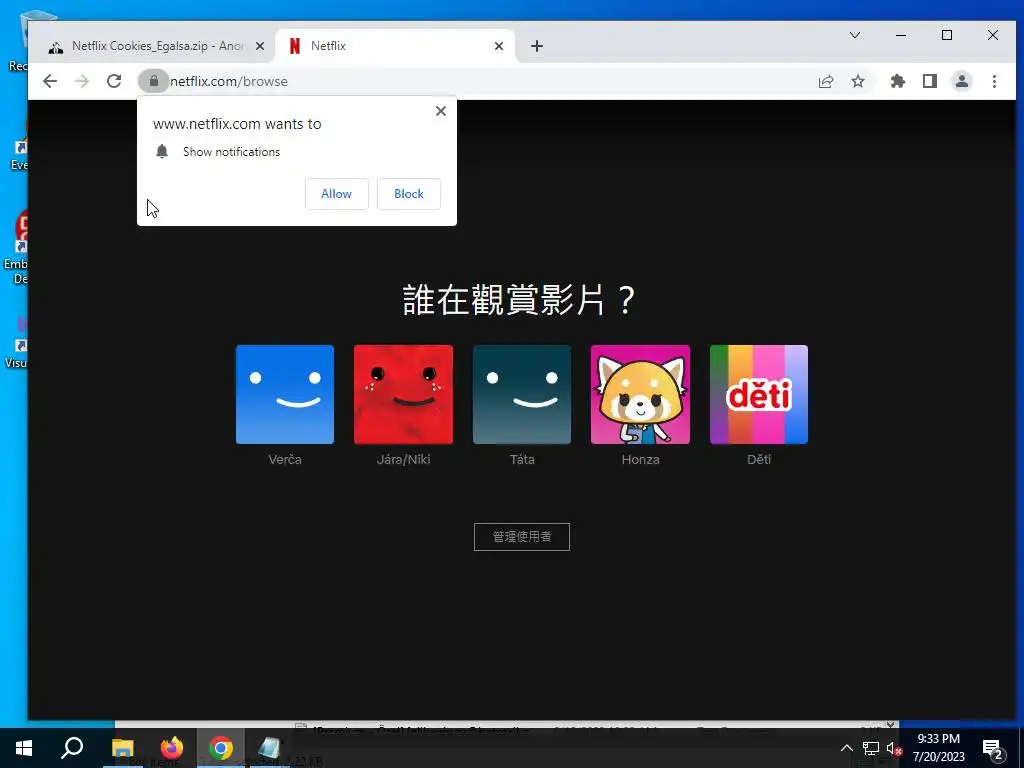The height and width of the screenshot is (768, 1024).
Task: Show hidden system tray icons
Action: [x=846, y=748]
